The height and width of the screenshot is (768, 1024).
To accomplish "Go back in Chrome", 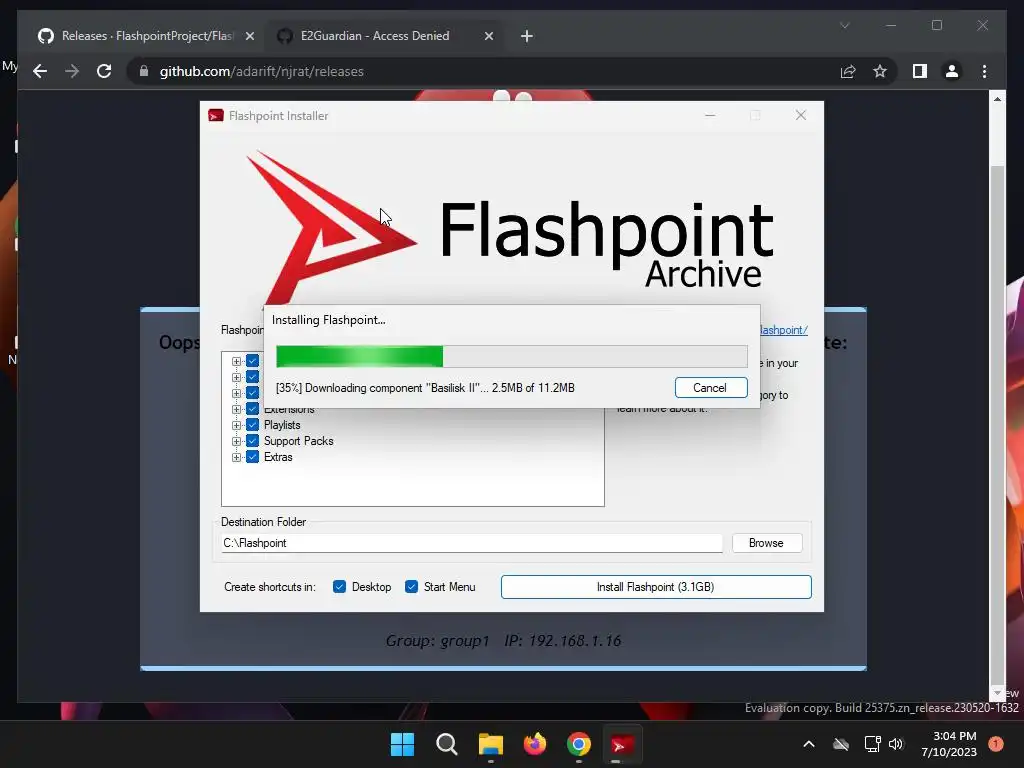I will coord(40,71).
